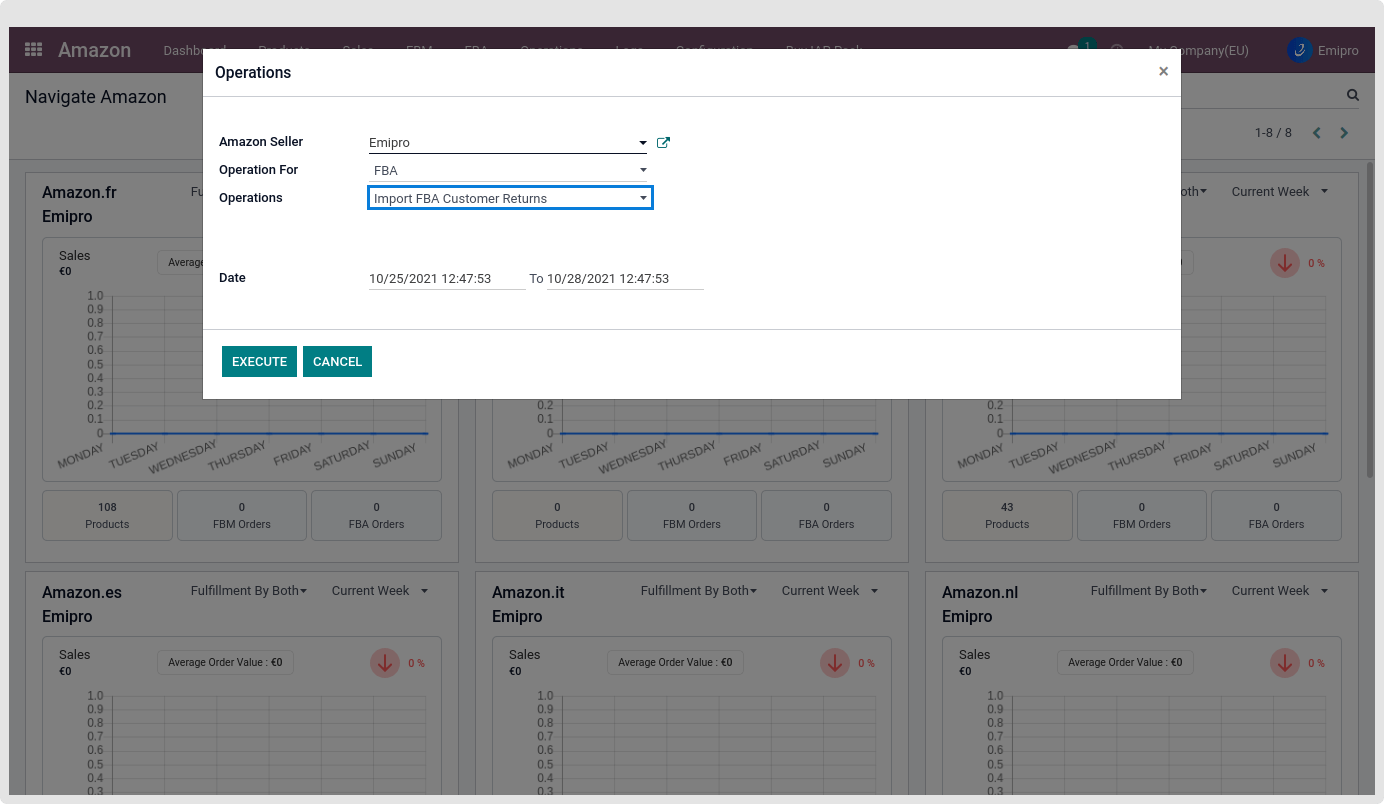This screenshot has height=804, width=1384.
Task: Click red down arrow in Amazon.es card
Action: pyautogui.click(x=385, y=662)
